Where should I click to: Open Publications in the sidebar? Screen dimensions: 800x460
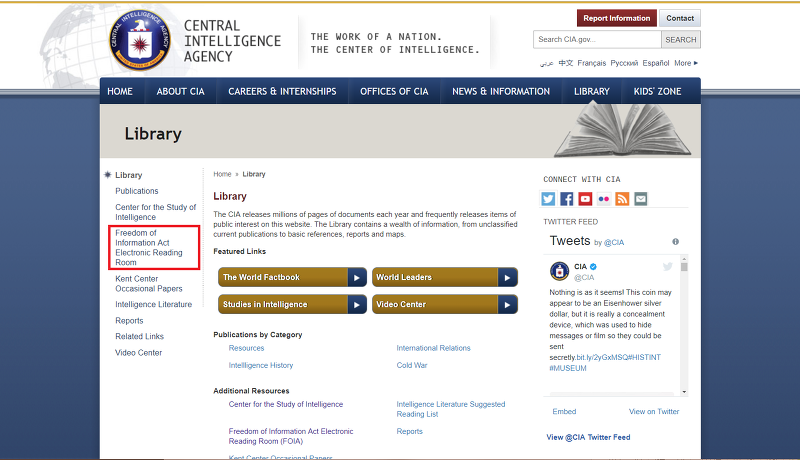click(137, 191)
